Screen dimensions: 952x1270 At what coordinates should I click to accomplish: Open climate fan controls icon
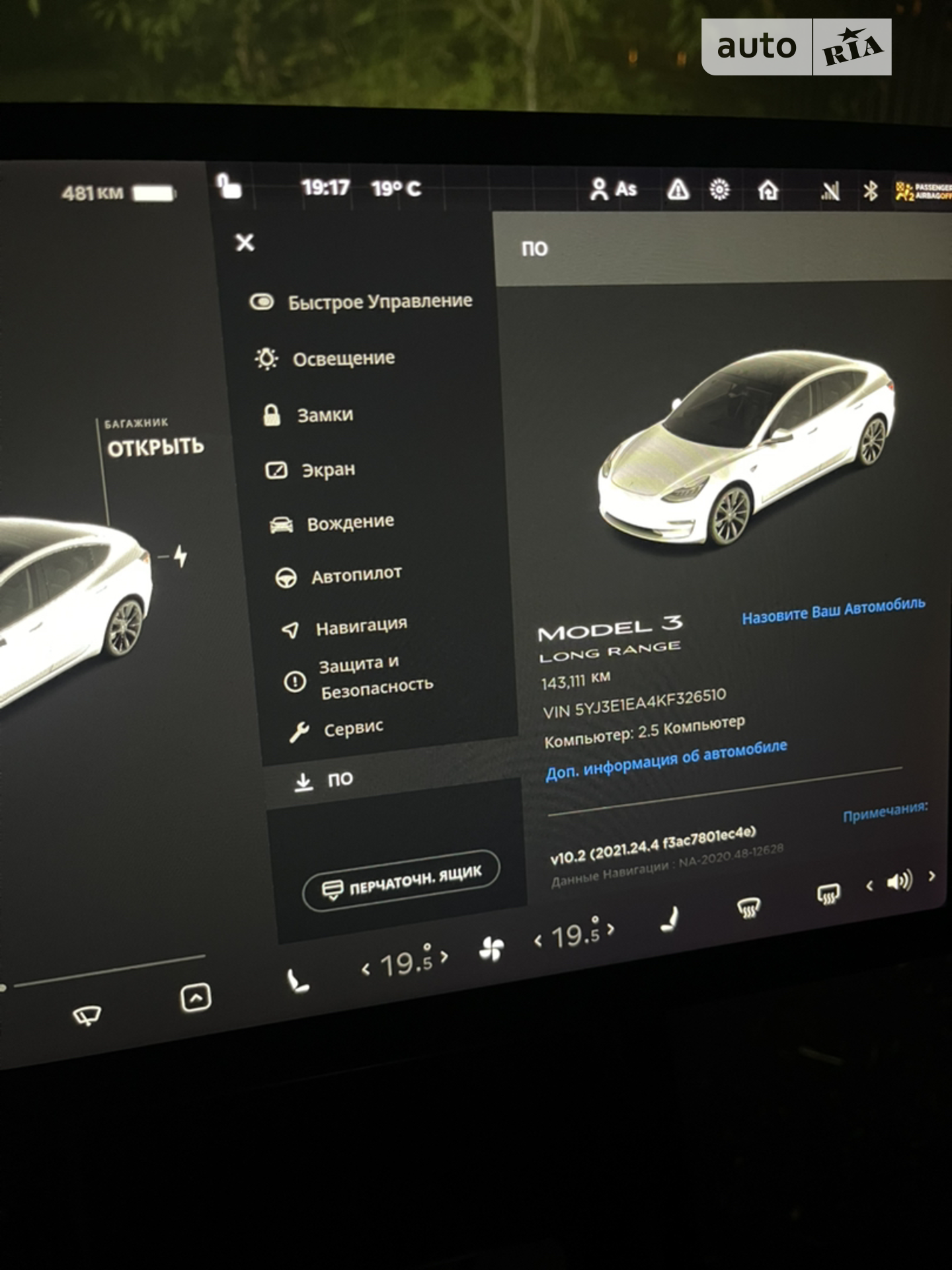tap(491, 949)
